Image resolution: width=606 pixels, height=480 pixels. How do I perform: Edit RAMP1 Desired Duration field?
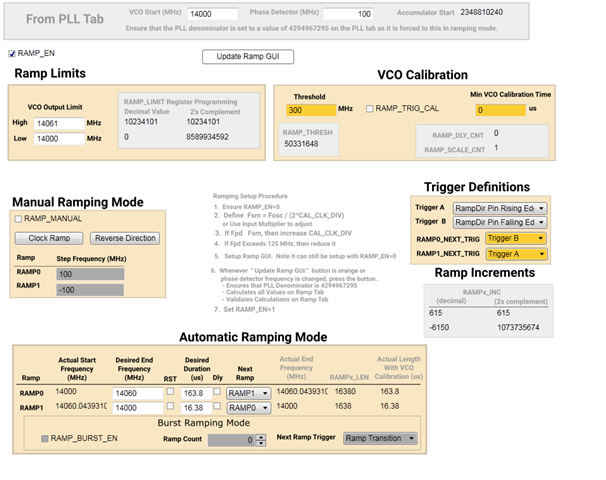click(x=196, y=408)
